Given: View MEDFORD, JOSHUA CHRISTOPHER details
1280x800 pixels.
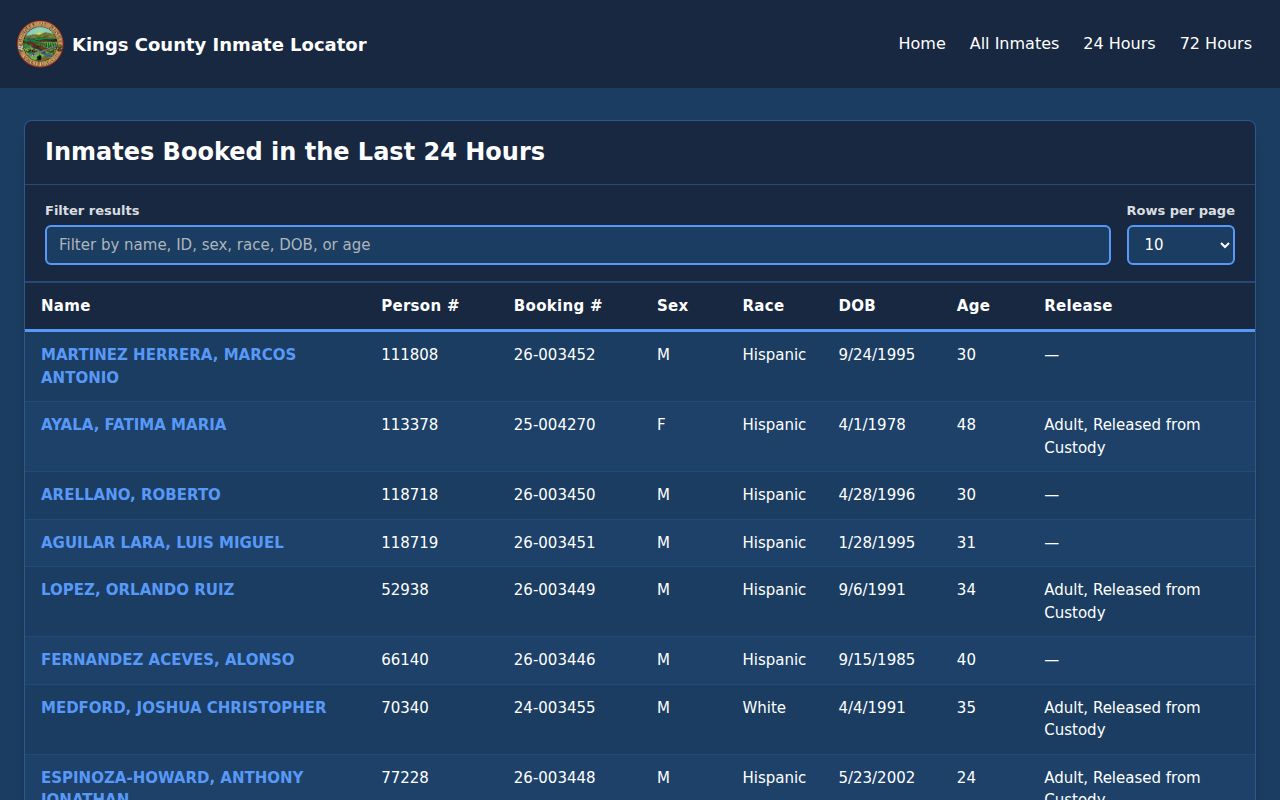Looking at the screenshot, I should (x=184, y=708).
